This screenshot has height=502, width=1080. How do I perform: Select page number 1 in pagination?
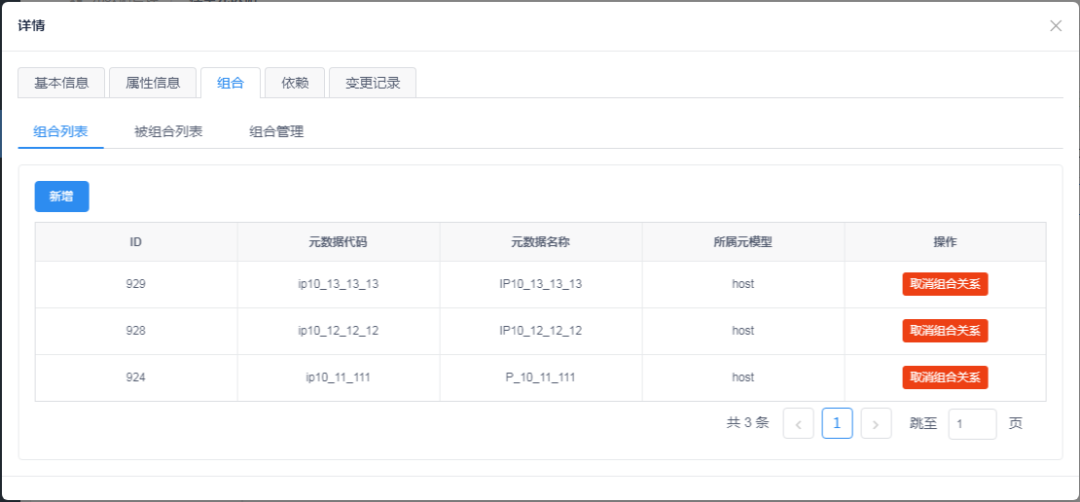837,423
